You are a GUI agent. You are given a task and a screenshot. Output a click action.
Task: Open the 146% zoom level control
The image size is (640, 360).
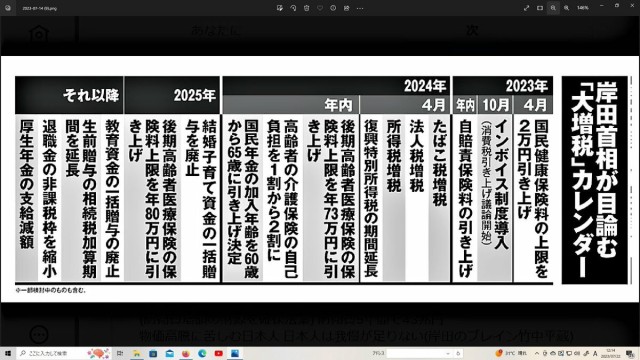(x=582, y=8)
